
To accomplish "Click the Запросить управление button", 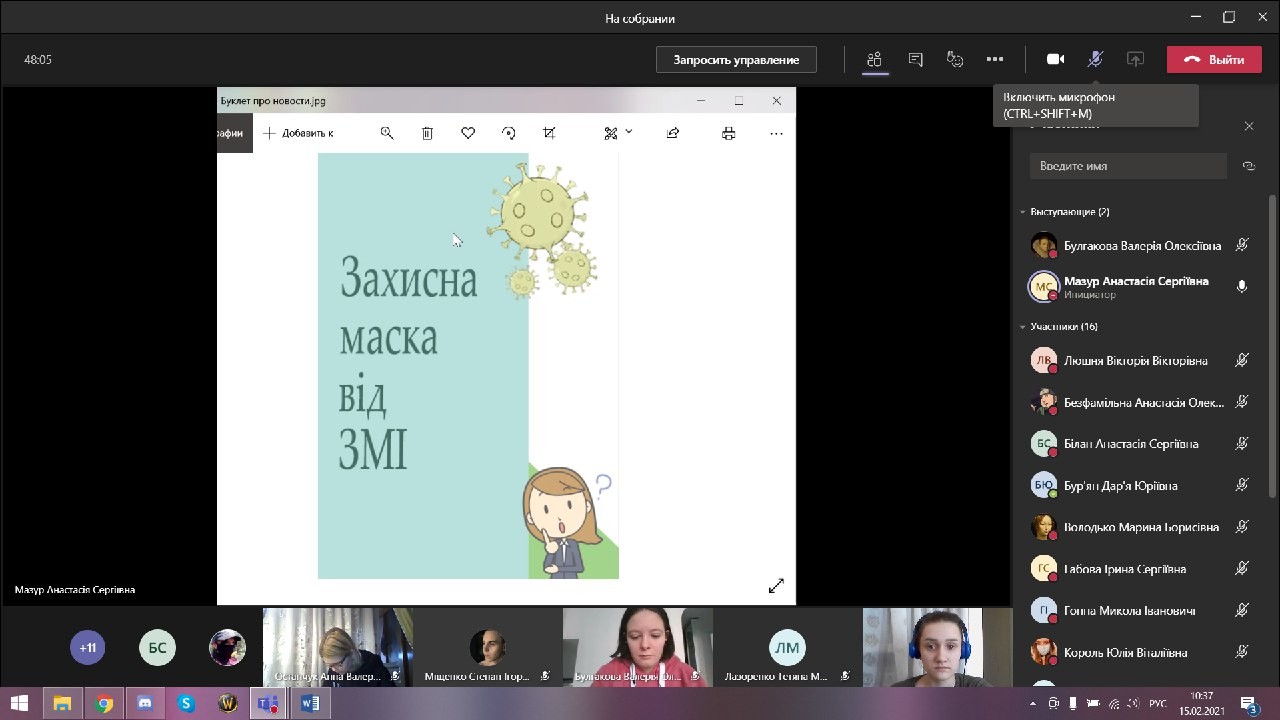I will (x=736, y=60).
